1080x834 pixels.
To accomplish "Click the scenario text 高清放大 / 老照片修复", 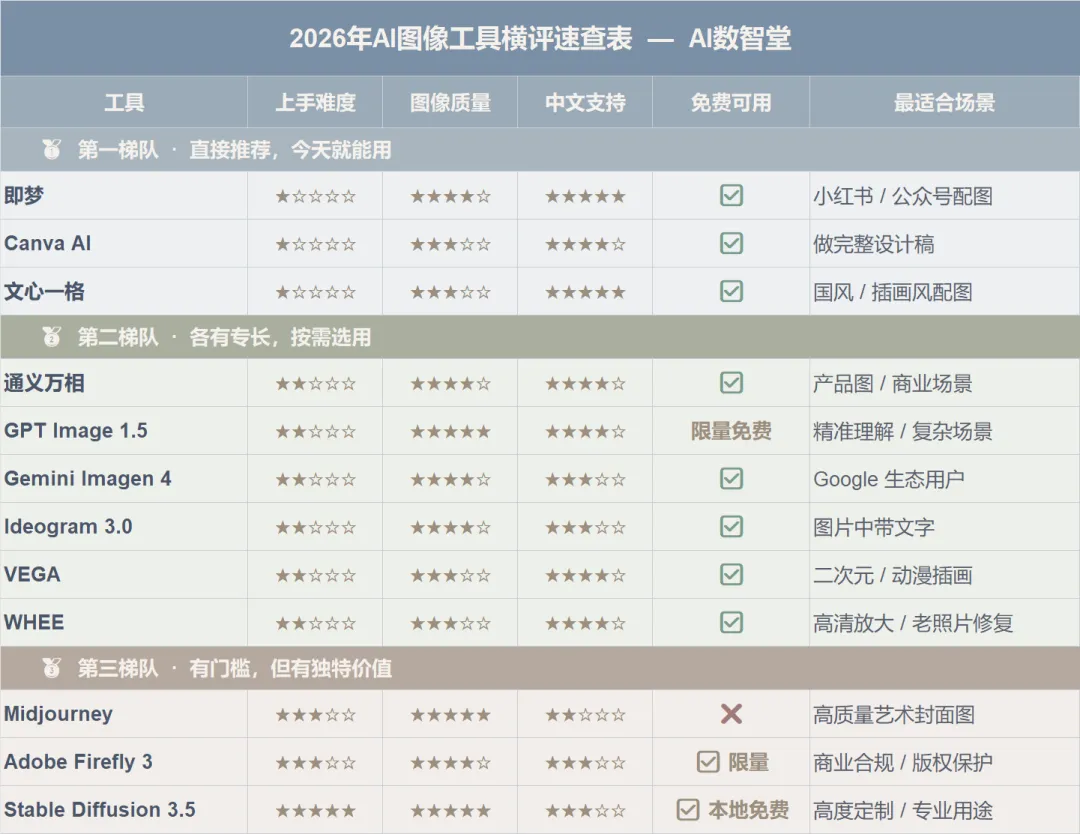I will [x=913, y=623].
